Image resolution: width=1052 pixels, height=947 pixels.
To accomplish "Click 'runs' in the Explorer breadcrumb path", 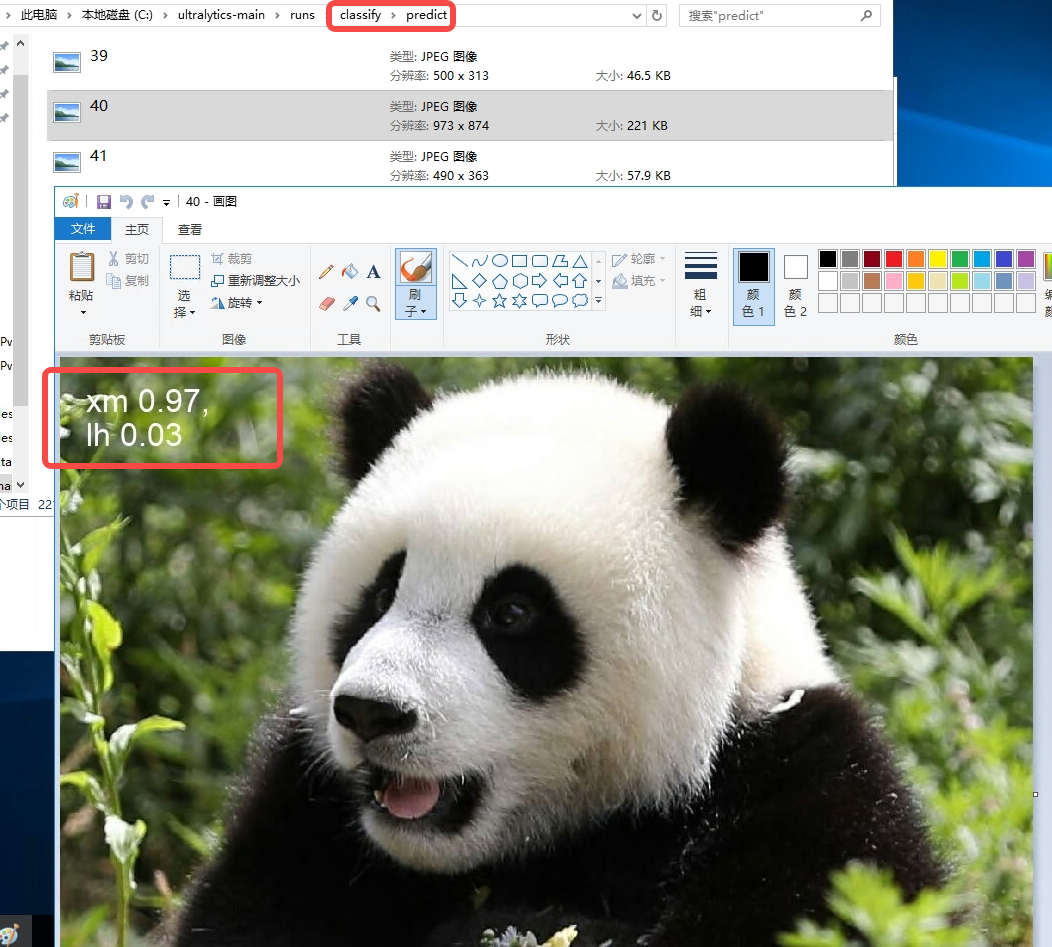I will point(302,15).
